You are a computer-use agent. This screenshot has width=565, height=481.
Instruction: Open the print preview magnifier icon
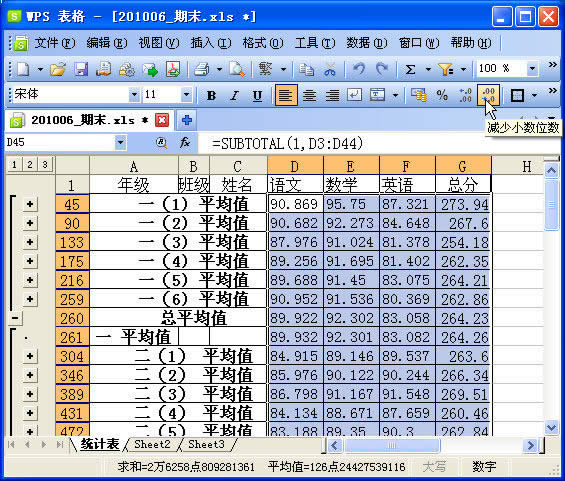click(237, 69)
